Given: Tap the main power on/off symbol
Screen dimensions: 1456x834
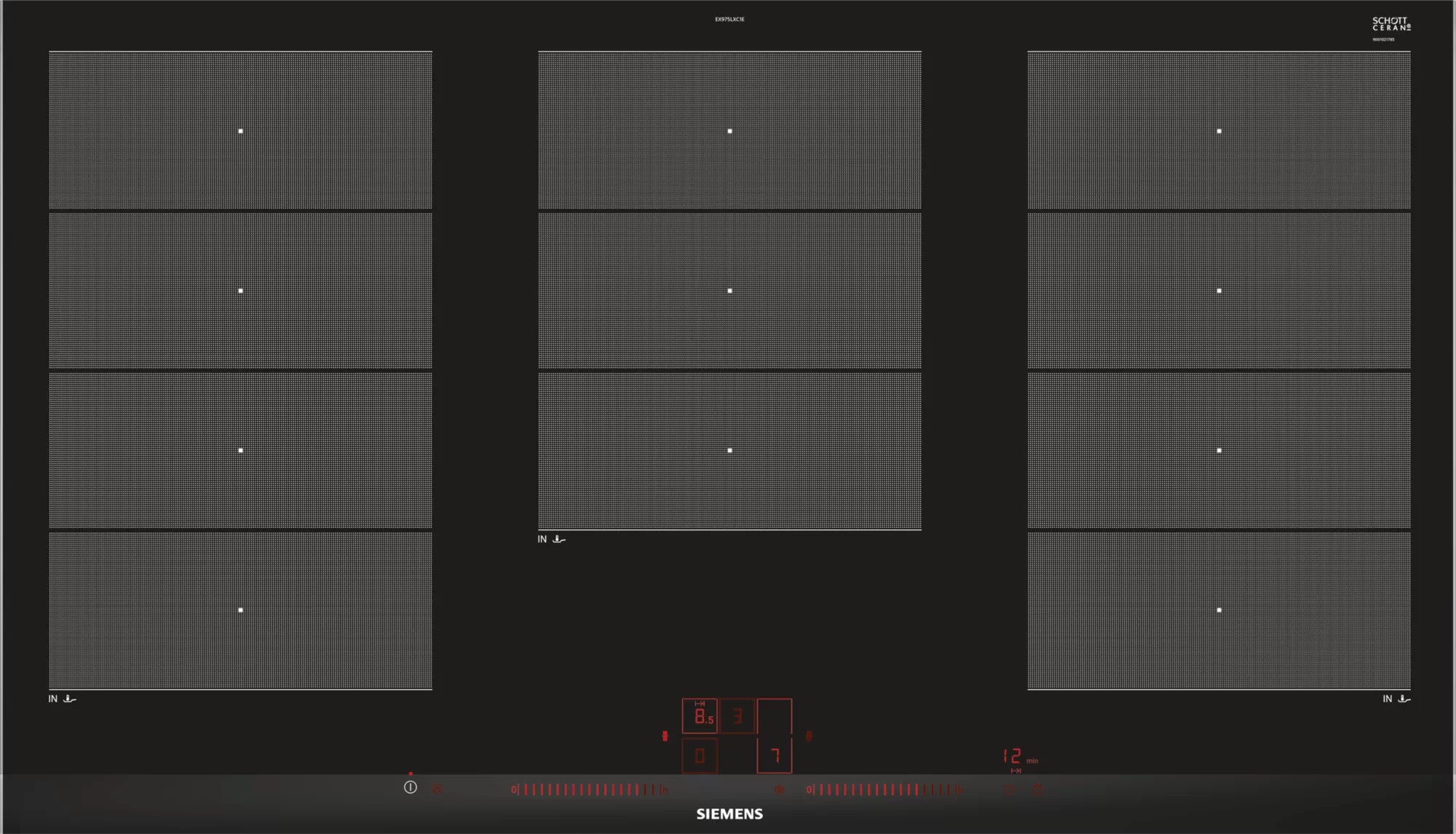Looking at the screenshot, I should (411, 787).
